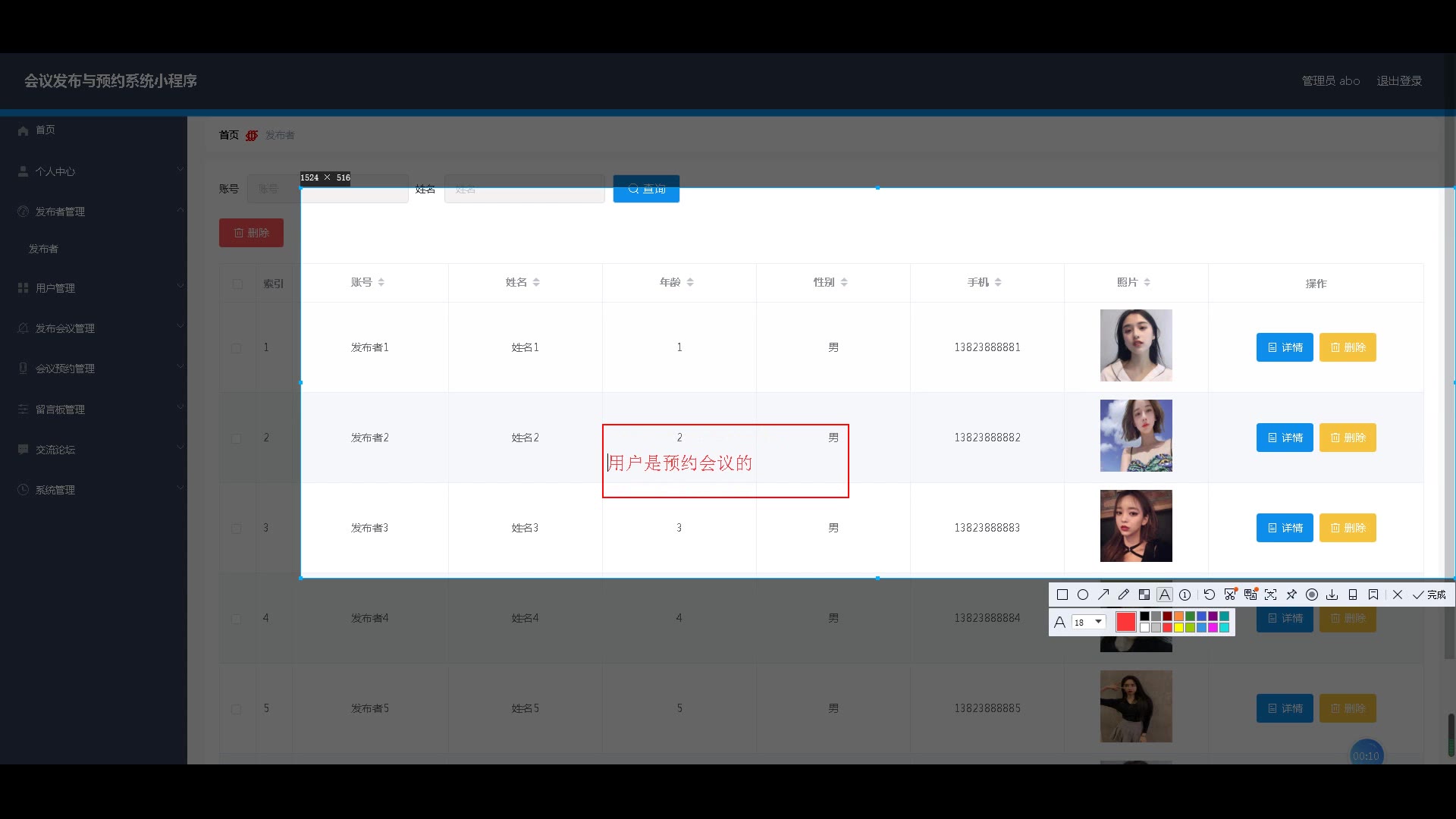Expand the 留言板管理 sidebar menu
Image resolution: width=1456 pixels, height=819 pixels.
[93, 409]
